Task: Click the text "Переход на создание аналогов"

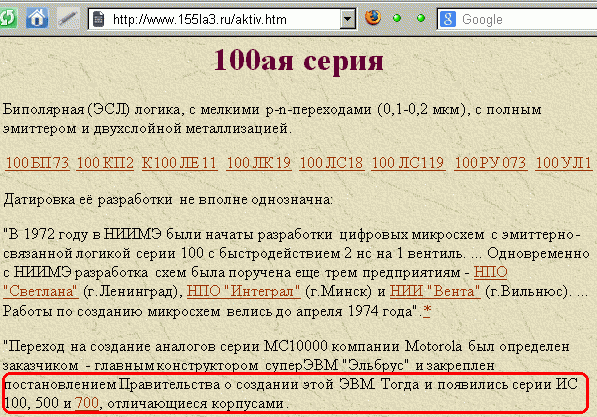Action: click(x=110, y=347)
